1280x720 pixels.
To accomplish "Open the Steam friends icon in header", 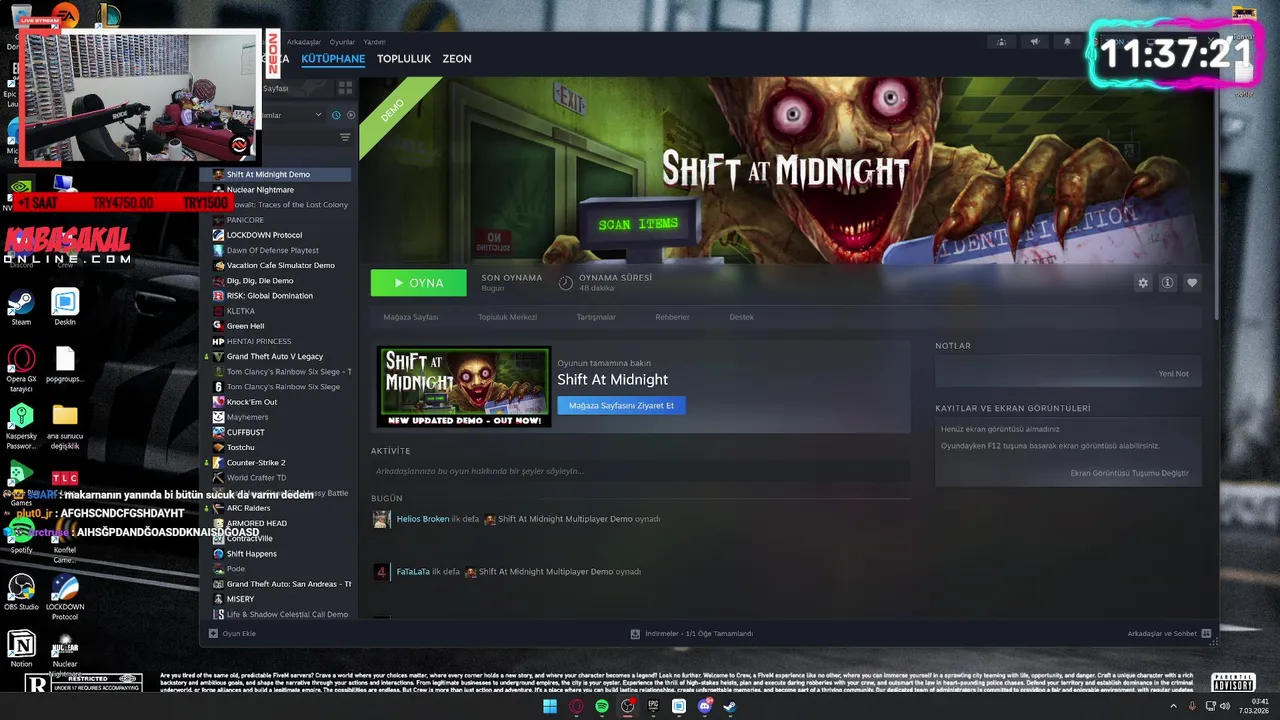I will pyautogui.click(x=1002, y=42).
